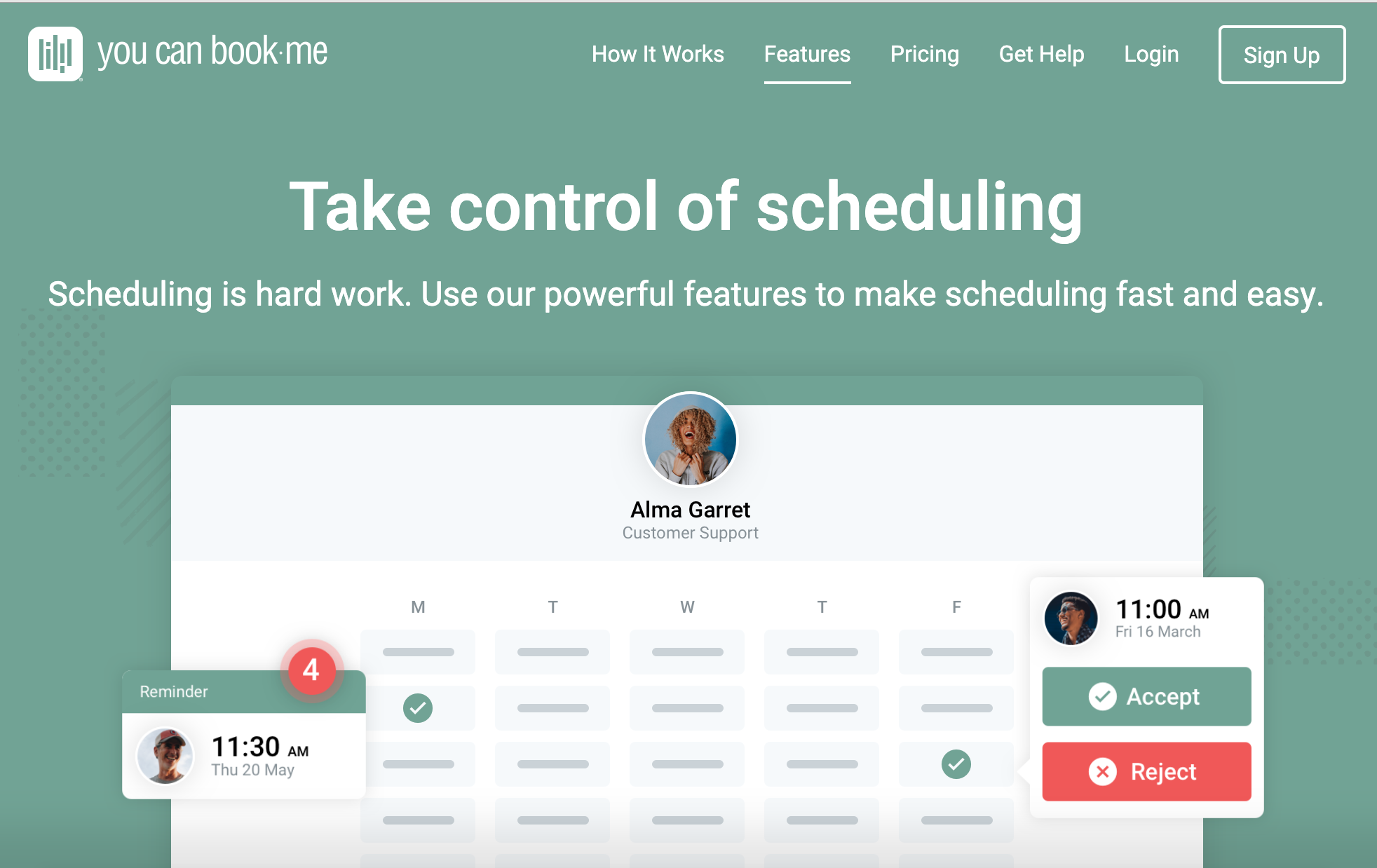Toggle the Monday availability checkmark

[418, 708]
